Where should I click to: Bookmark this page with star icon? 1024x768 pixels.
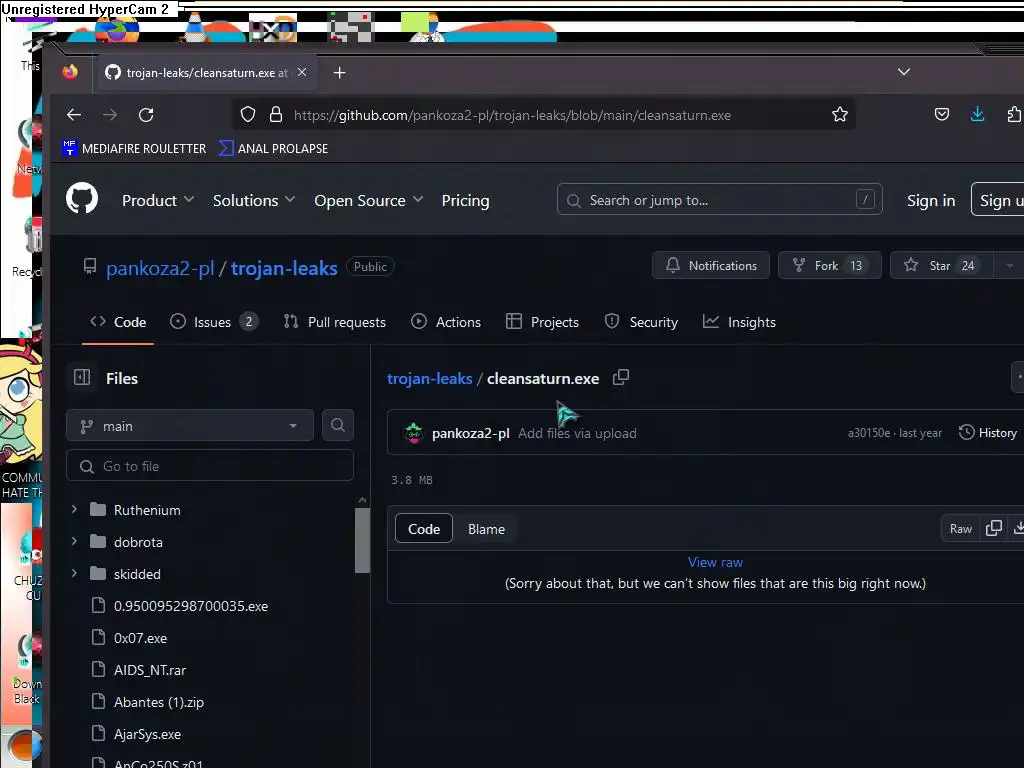pos(840,115)
